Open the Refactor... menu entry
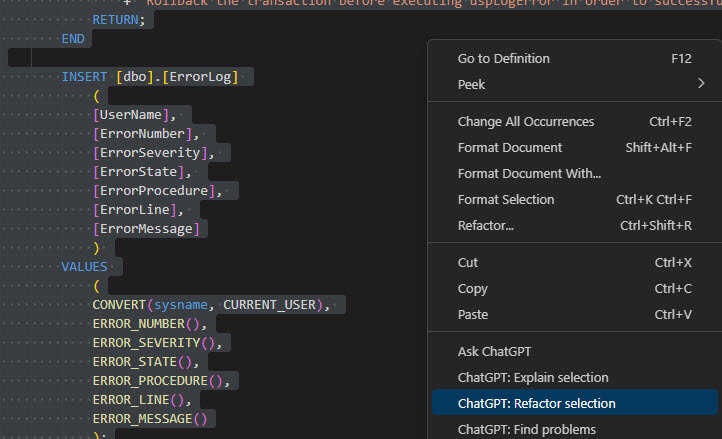722x439 pixels. [486, 226]
